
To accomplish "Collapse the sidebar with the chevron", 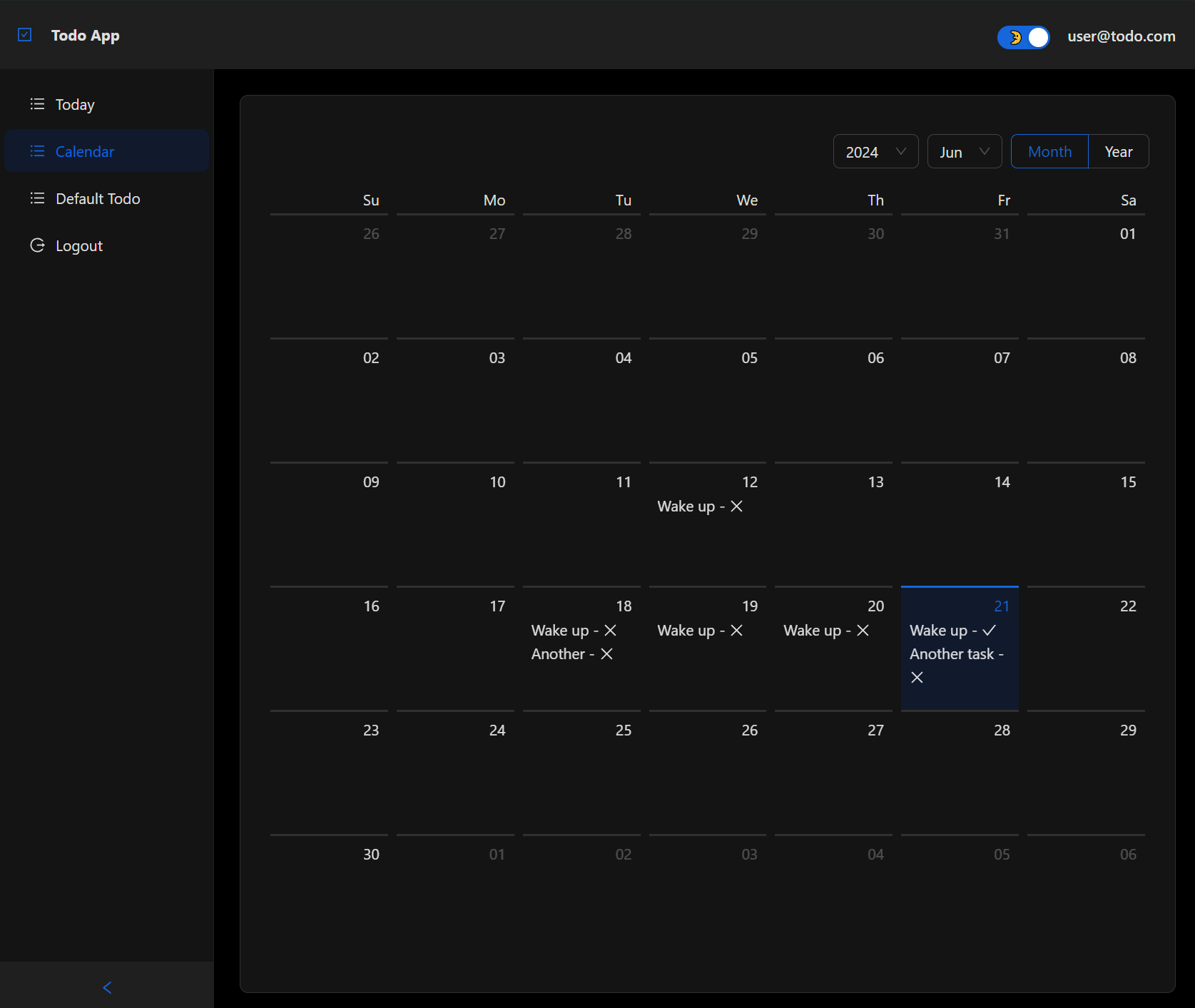I will pyautogui.click(x=106, y=987).
